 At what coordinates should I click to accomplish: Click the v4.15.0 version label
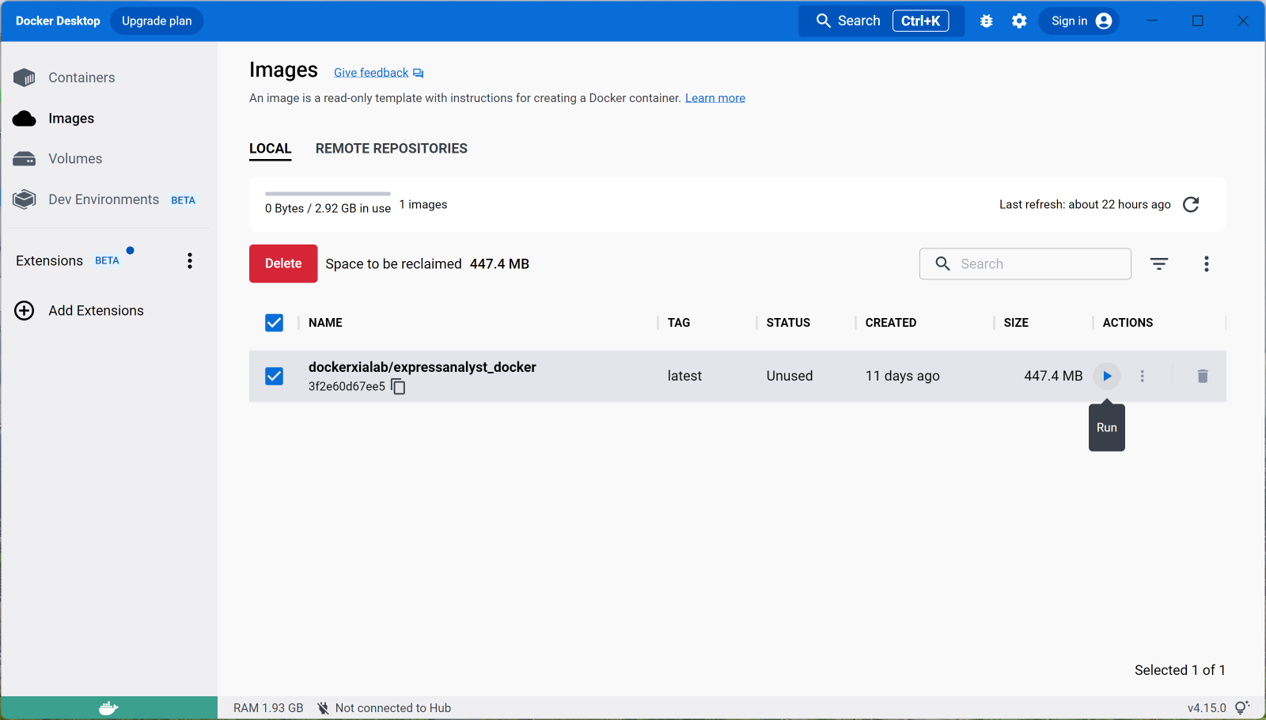click(x=1206, y=708)
